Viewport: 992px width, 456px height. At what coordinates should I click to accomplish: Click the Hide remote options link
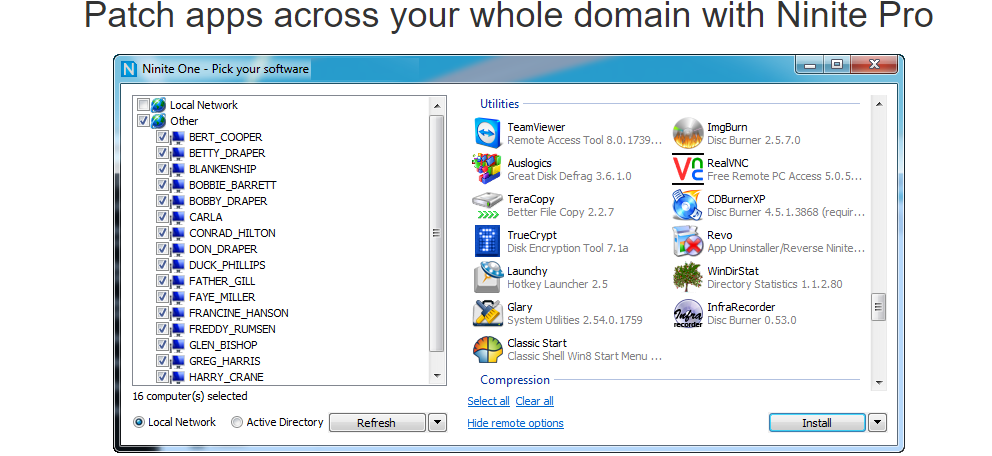[516, 423]
